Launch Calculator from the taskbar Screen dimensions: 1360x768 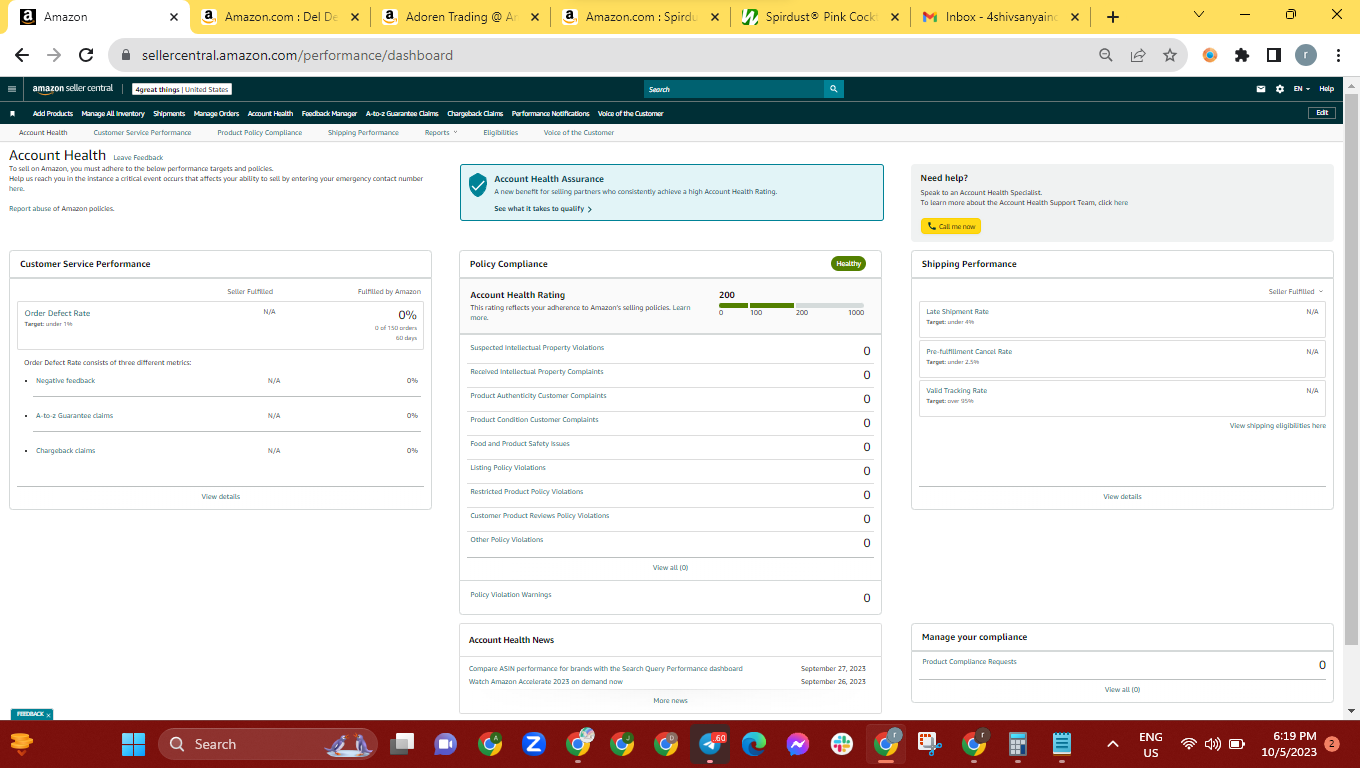1018,744
